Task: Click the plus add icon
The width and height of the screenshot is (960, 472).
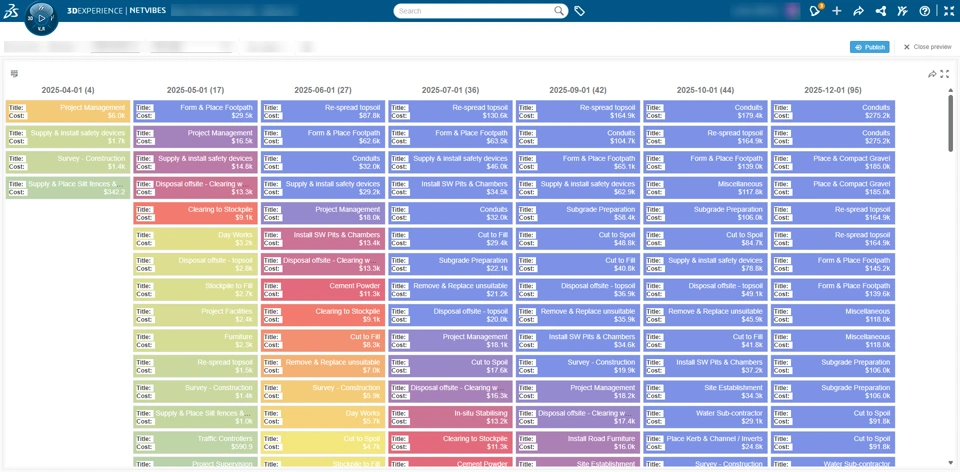Action: coord(837,11)
